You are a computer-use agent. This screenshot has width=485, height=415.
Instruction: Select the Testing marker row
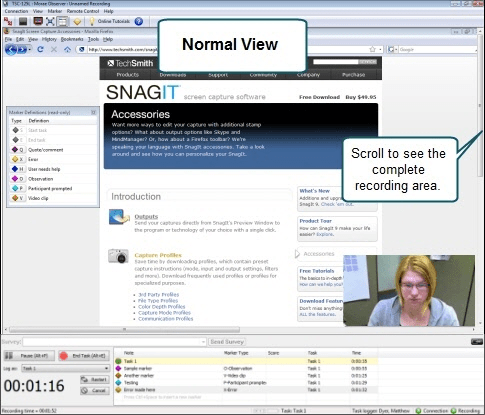click(x=246, y=383)
